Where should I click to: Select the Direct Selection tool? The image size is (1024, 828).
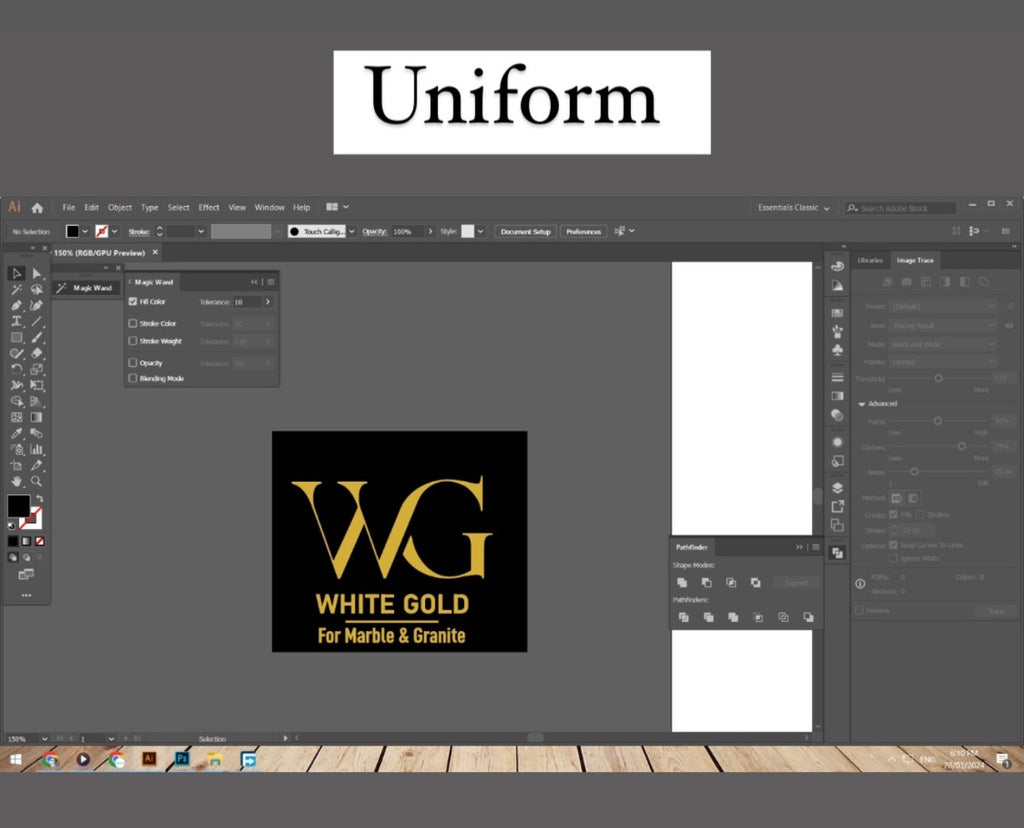[37, 274]
